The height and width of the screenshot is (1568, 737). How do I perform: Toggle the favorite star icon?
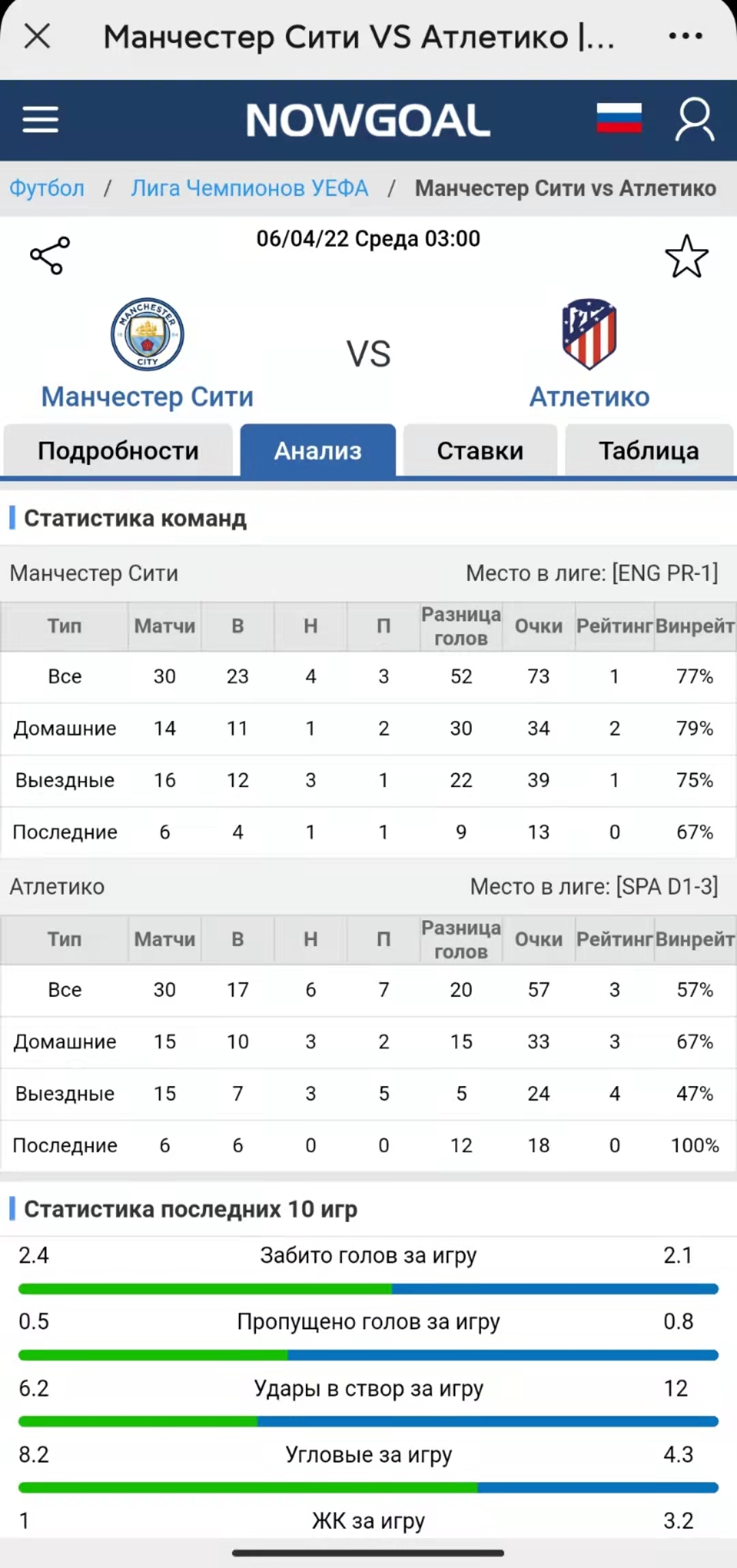pyautogui.click(x=687, y=257)
